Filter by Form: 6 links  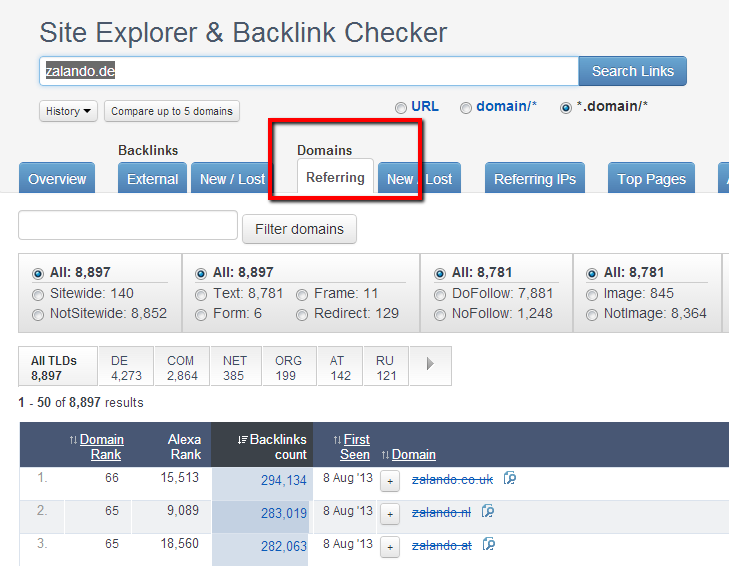pyautogui.click(x=201, y=315)
